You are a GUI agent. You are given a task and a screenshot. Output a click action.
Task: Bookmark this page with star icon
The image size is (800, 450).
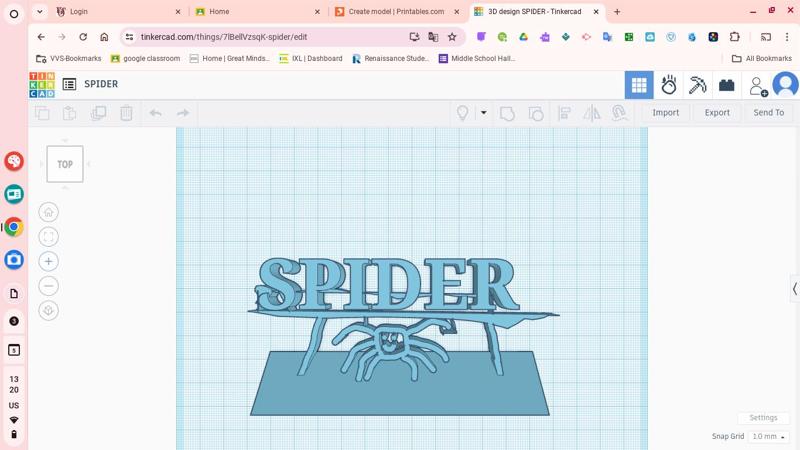point(452,37)
